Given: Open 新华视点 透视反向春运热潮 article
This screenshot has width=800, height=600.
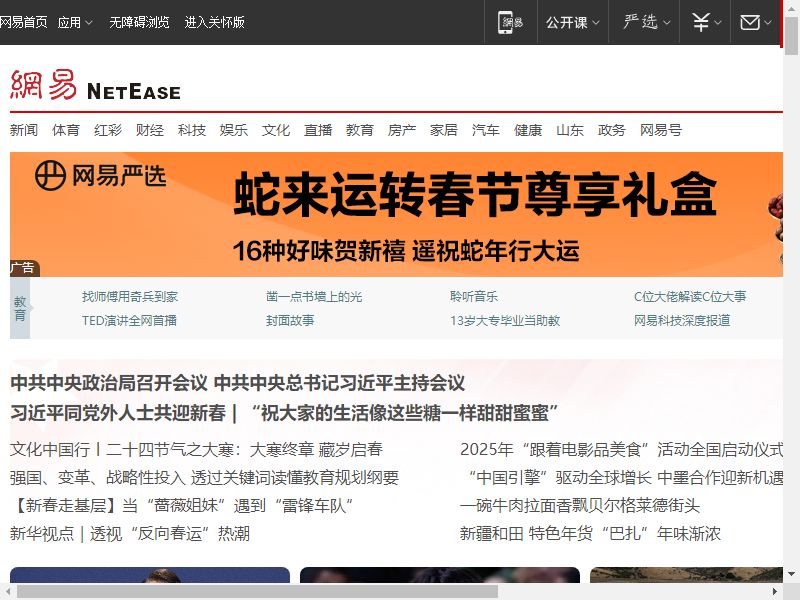Looking at the screenshot, I should pyautogui.click(x=130, y=534).
